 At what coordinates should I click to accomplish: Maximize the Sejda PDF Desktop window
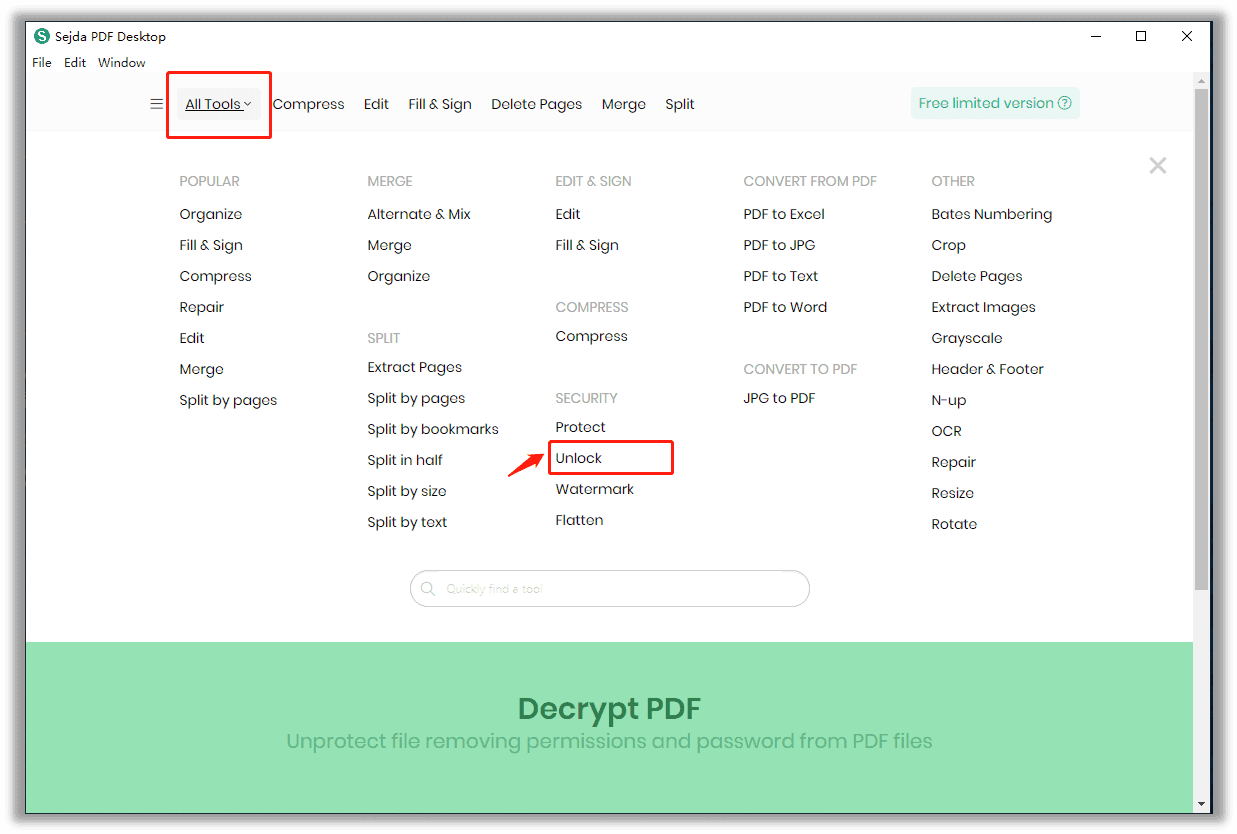pyautogui.click(x=1141, y=36)
